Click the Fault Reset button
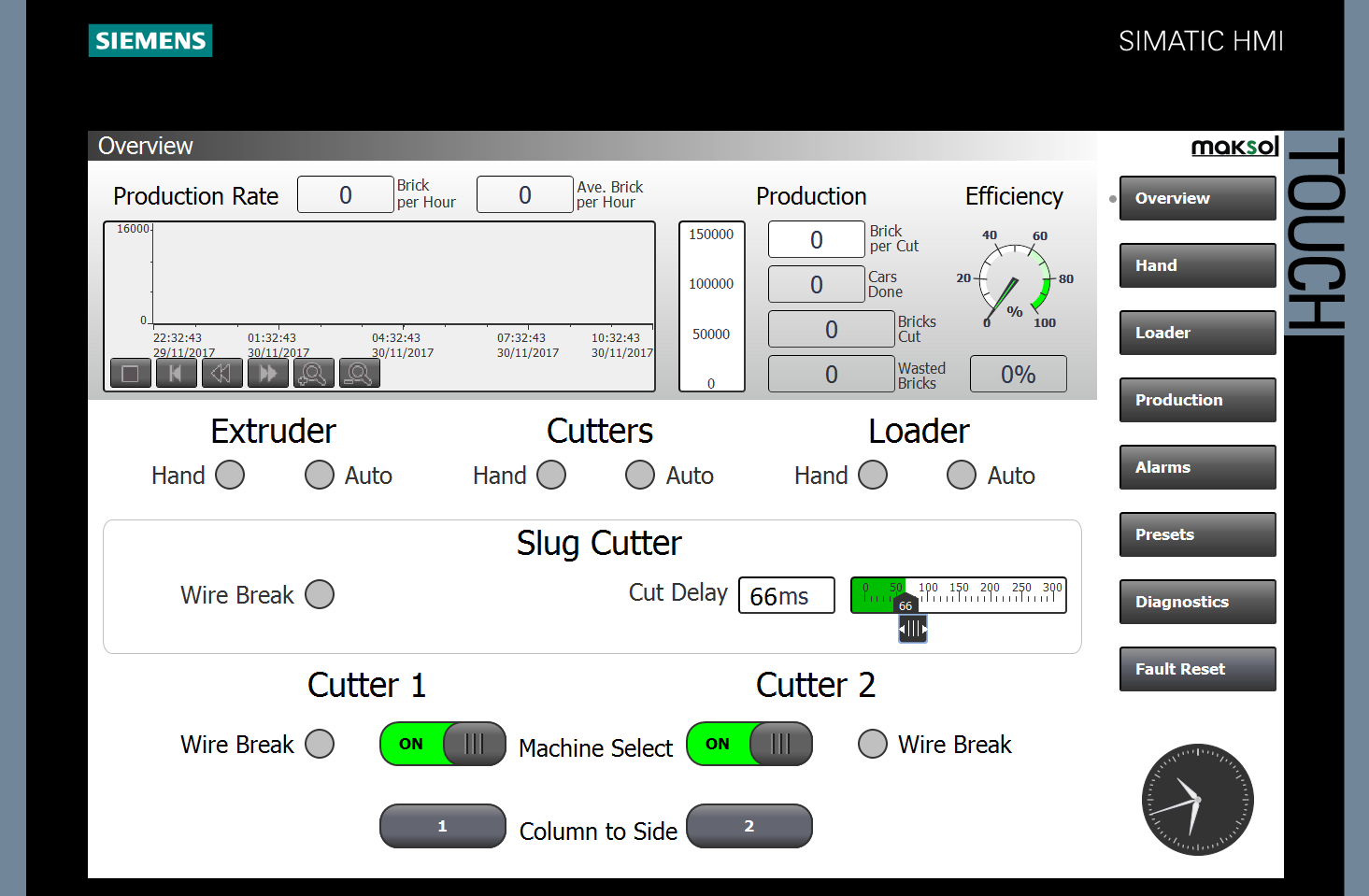The width and height of the screenshot is (1369, 896). [x=1198, y=669]
